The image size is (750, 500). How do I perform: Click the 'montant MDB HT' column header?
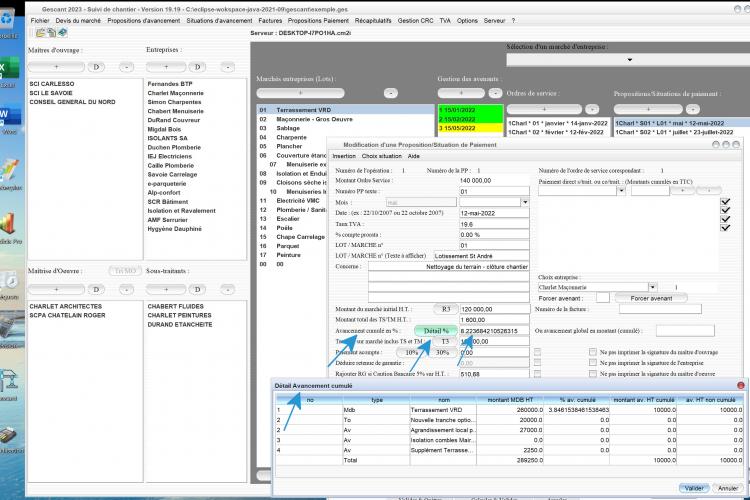pos(510,400)
